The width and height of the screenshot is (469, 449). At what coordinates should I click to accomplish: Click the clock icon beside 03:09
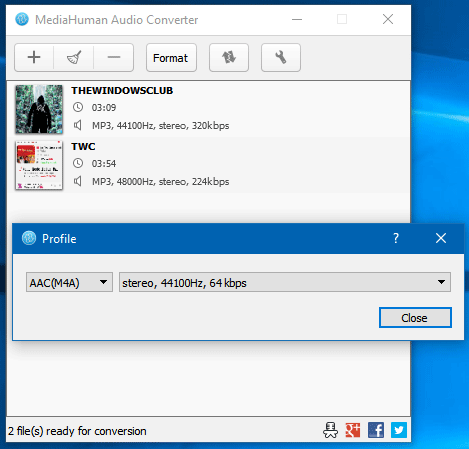[78, 107]
